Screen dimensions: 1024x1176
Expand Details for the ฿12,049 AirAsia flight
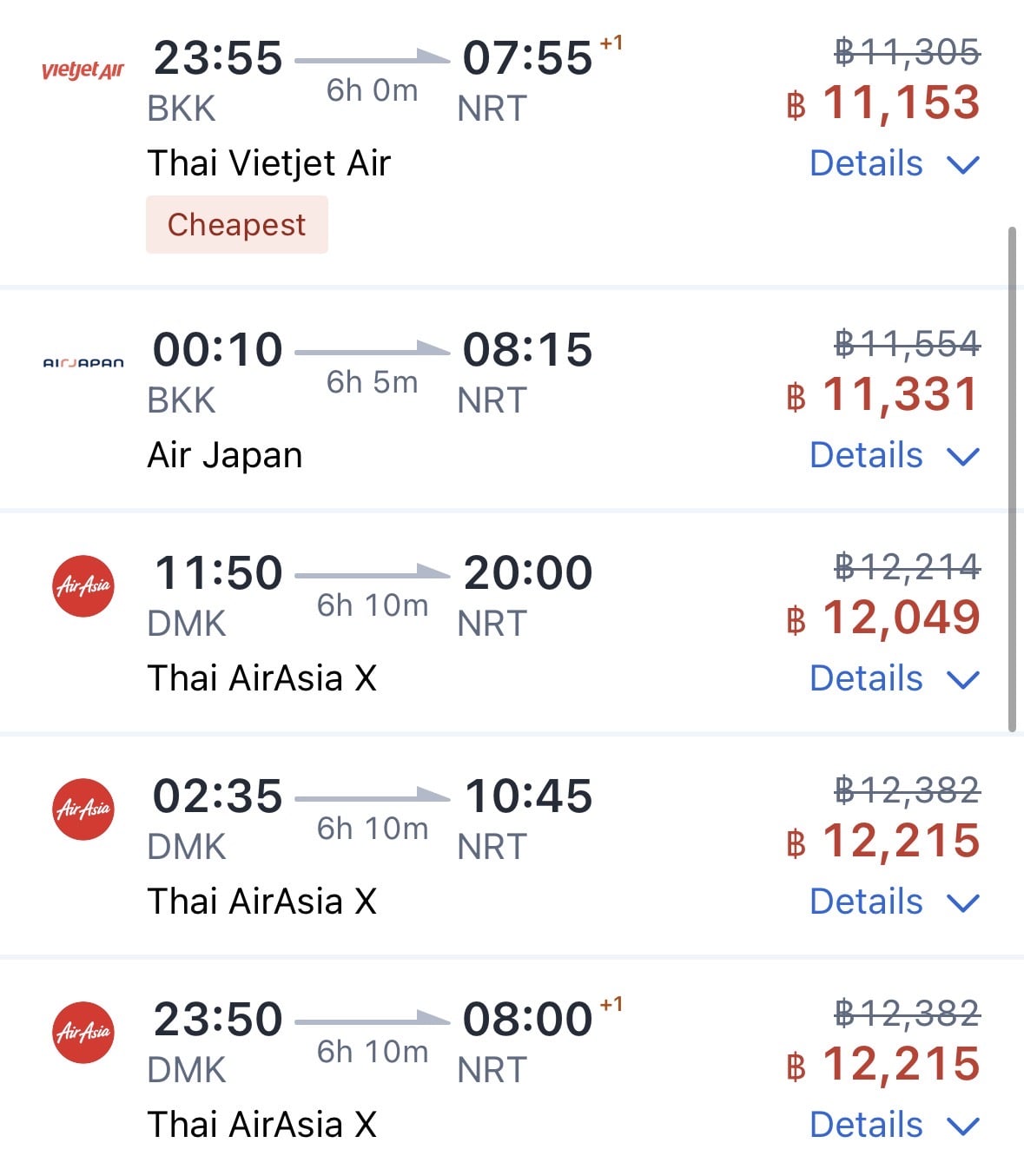pos(894,678)
